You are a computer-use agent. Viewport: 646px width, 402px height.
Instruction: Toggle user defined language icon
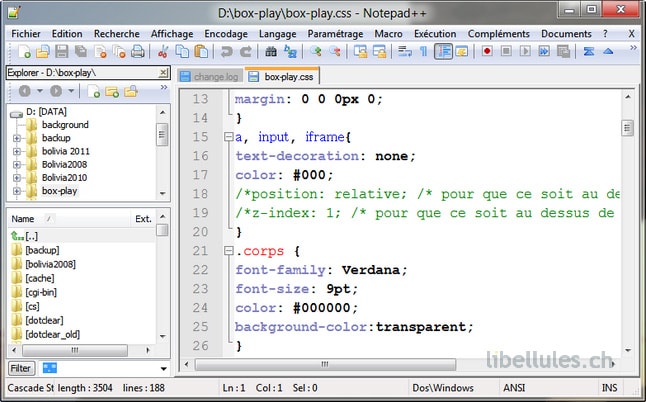point(462,51)
